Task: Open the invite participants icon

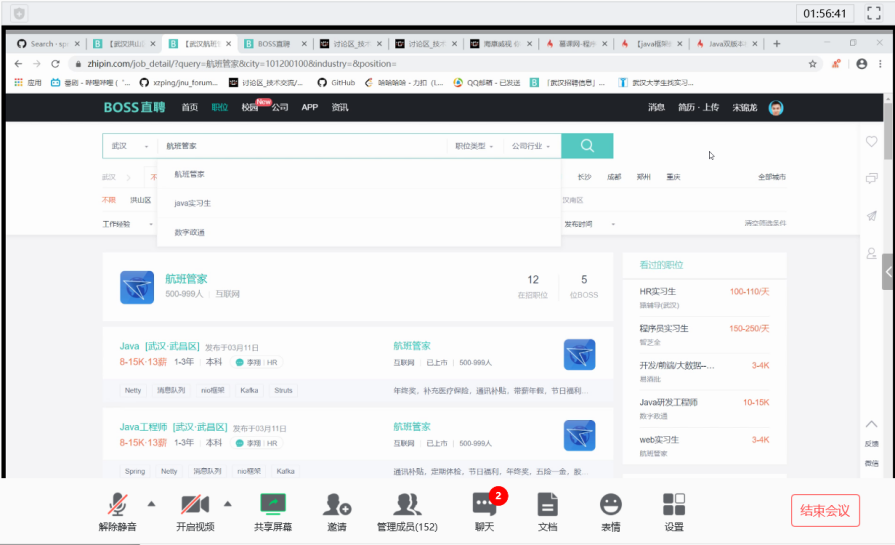Action: click(337, 512)
